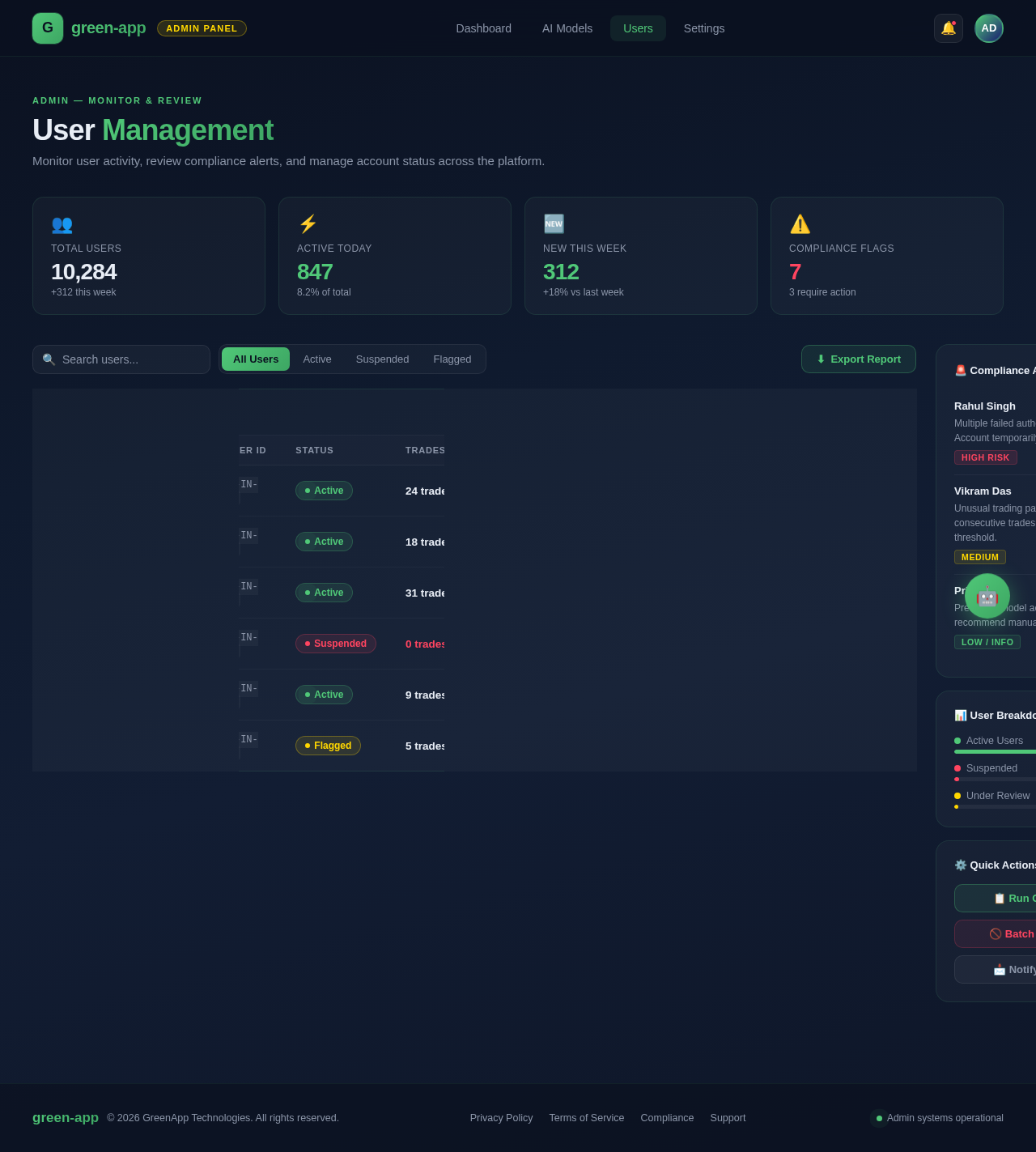Click the Notify quick action button
The image size is (1036, 1152).
(x=996, y=969)
